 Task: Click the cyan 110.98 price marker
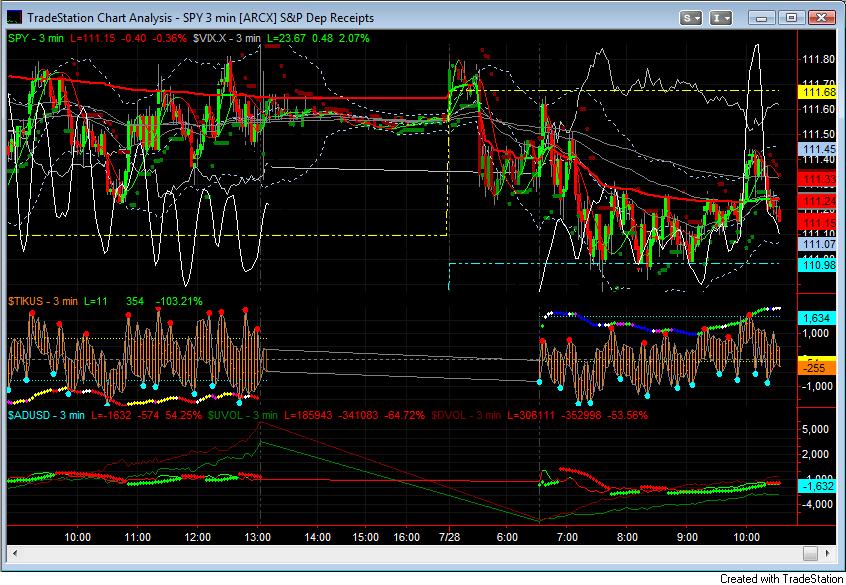pyautogui.click(x=819, y=265)
